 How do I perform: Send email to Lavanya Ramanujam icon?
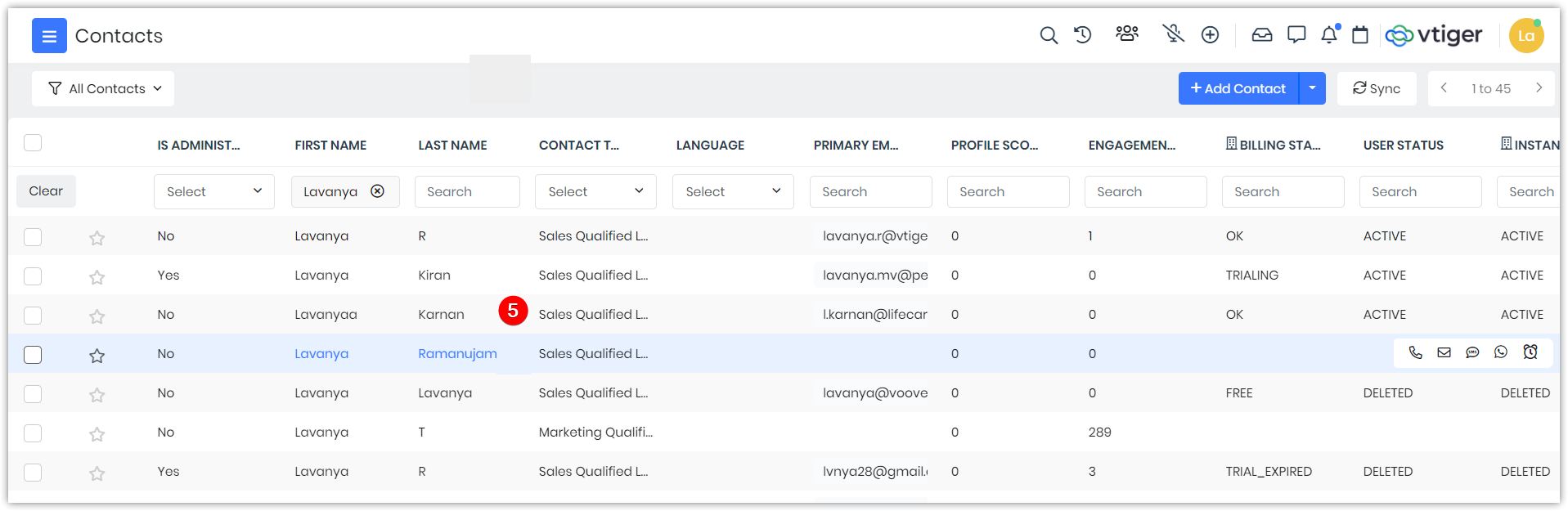click(1444, 352)
